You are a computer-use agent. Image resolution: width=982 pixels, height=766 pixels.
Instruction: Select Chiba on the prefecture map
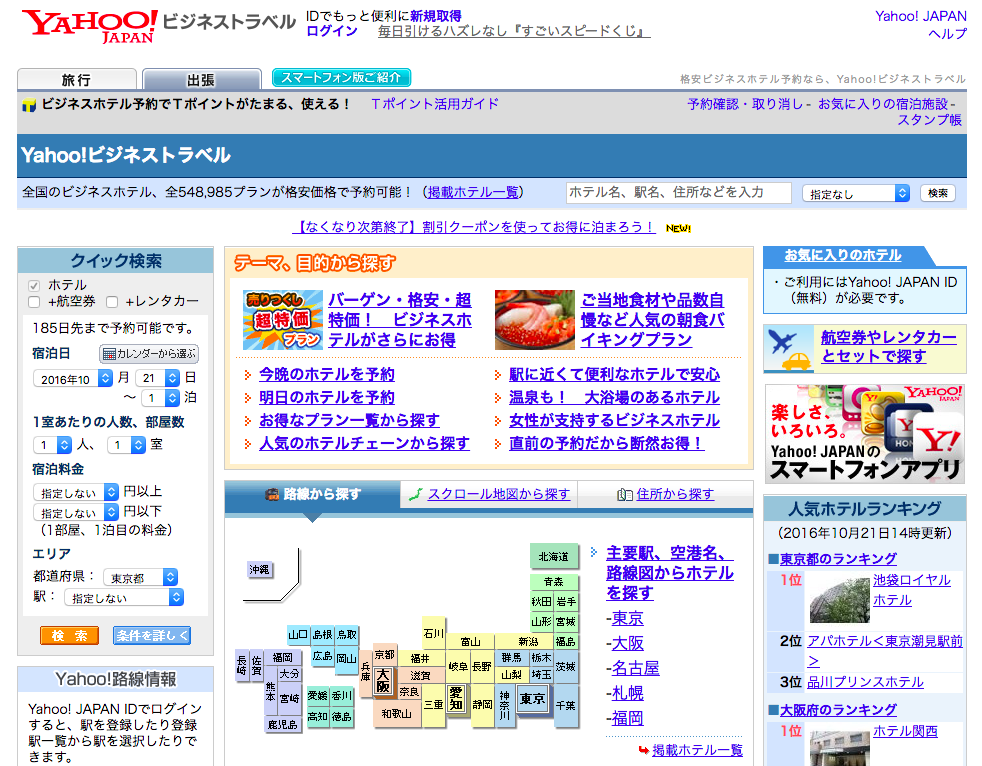click(x=566, y=706)
